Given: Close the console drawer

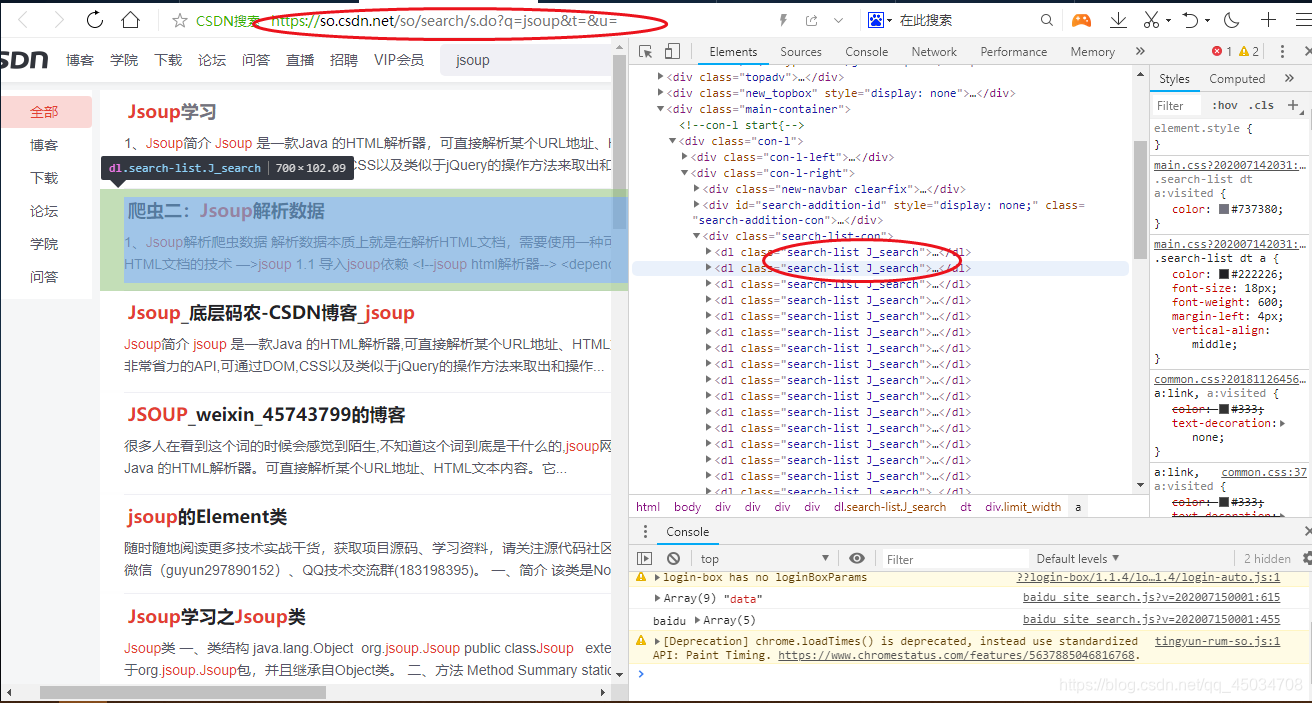Looking at the screenshot, I should [x=1308, y=532].
